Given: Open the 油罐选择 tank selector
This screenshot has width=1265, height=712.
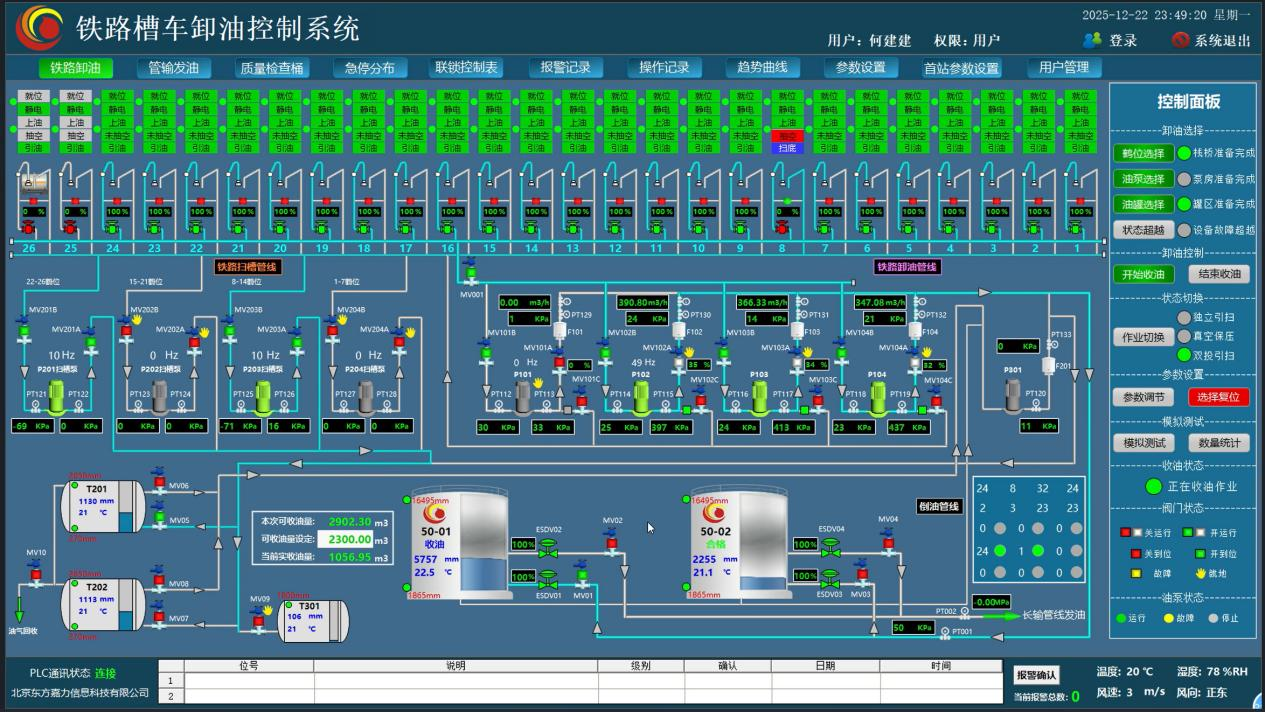Looking at the screenshot, I should click(x=1139, y=204).
